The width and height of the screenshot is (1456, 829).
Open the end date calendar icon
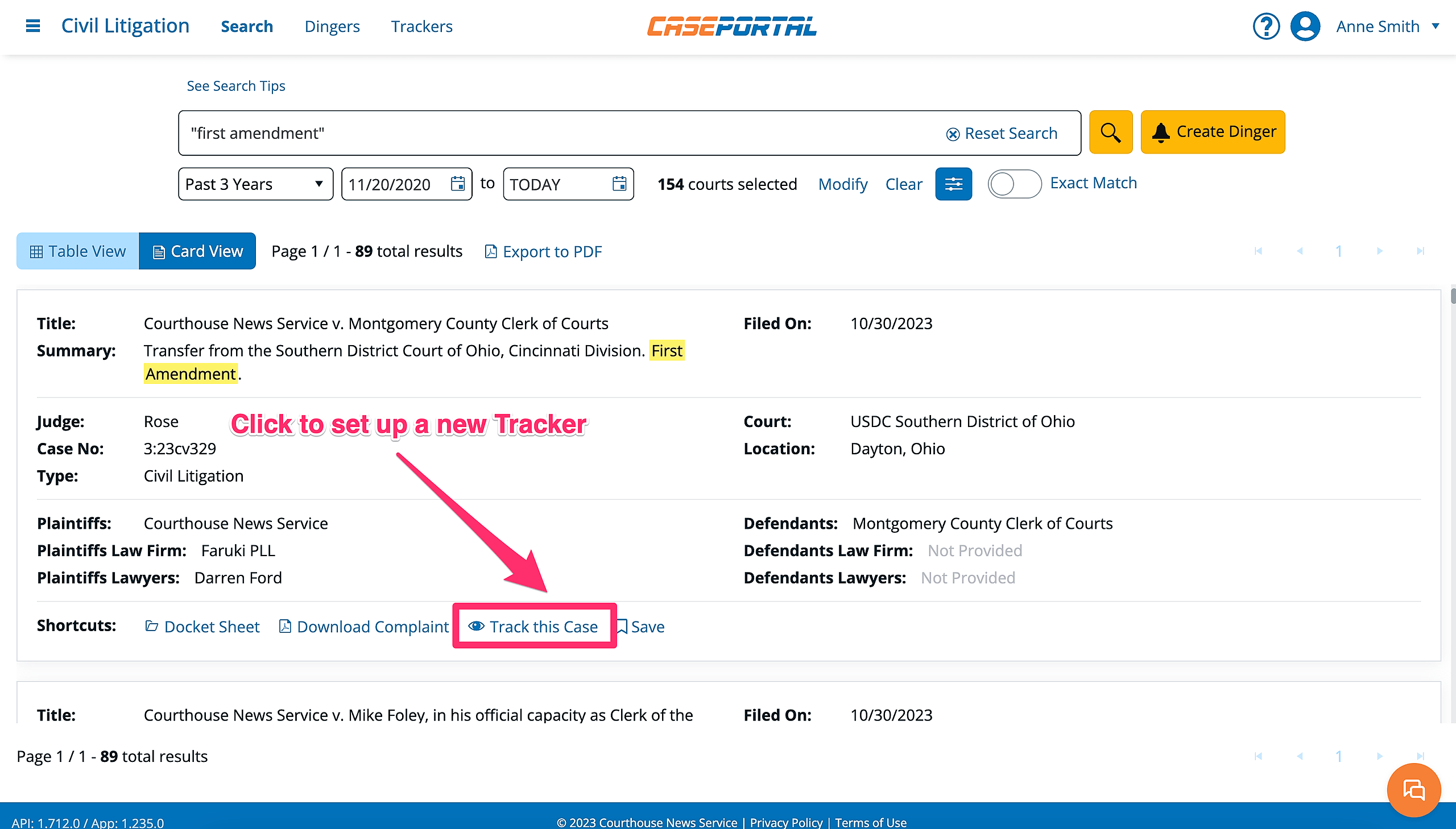(619, 184)
